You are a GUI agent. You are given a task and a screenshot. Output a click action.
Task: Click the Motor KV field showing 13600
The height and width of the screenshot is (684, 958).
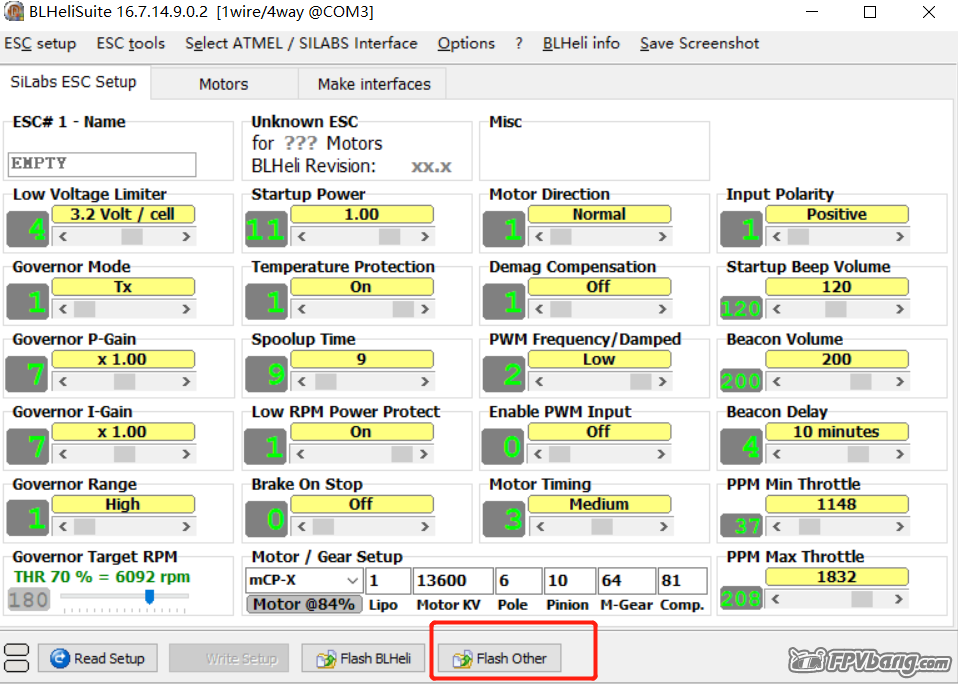[453, 580]
